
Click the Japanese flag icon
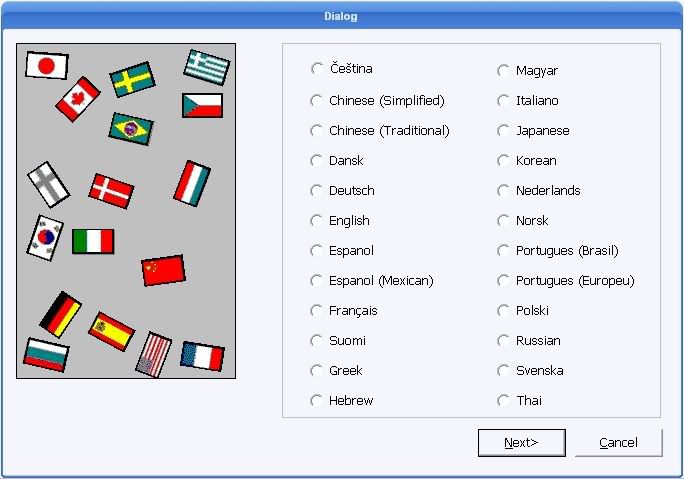click(x=47, y=65)
